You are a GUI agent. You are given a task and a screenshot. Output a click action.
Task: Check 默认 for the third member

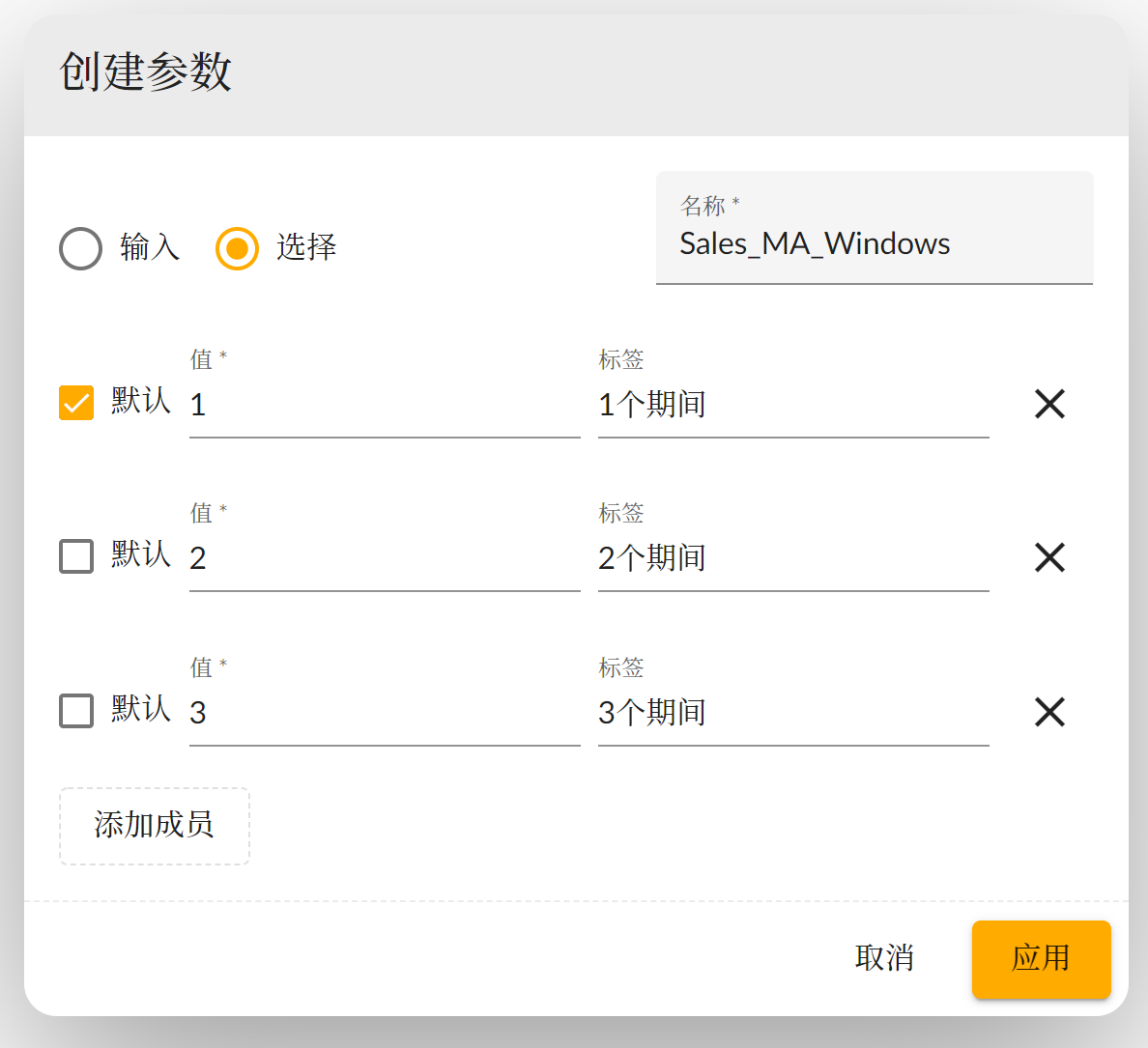76,711
